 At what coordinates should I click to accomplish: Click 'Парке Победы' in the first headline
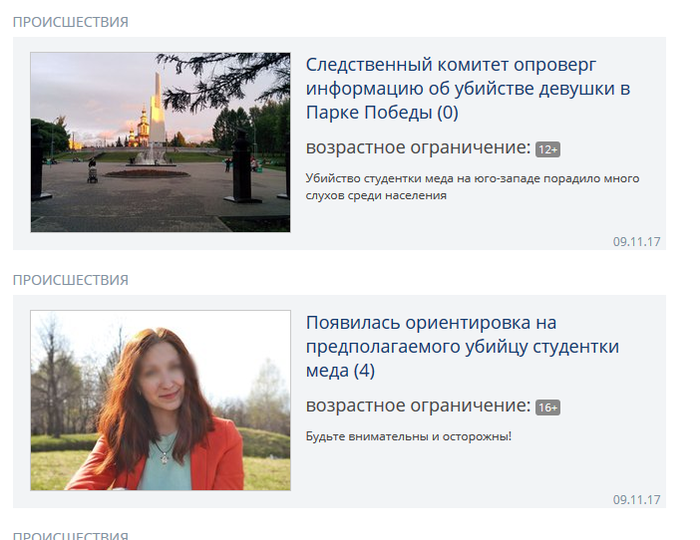[x=369, y=112]
